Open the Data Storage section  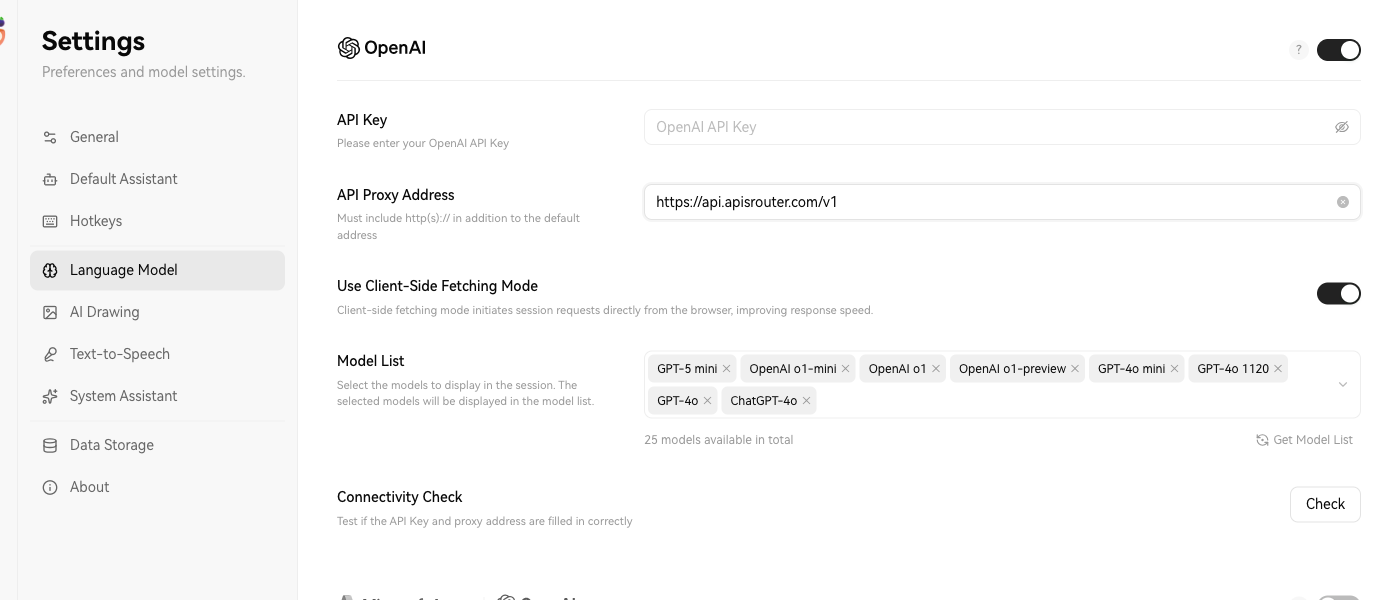coord(158,445)
